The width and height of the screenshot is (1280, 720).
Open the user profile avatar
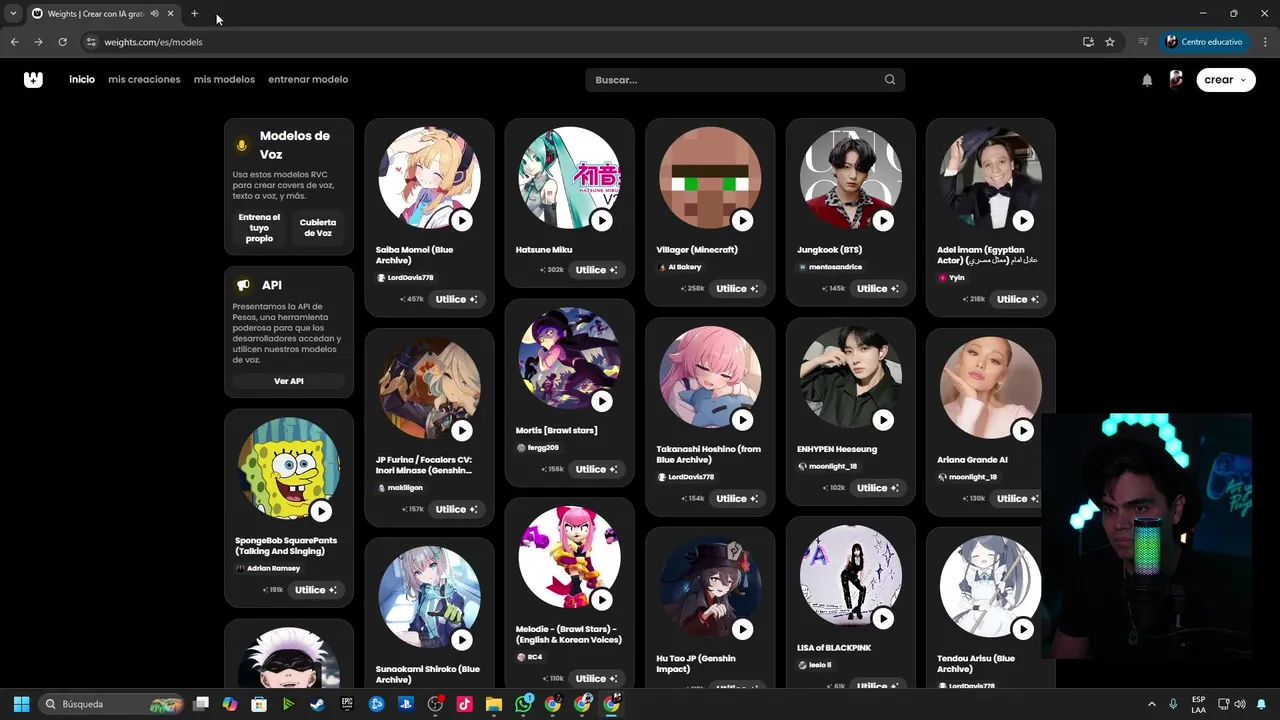[1176, 80]
